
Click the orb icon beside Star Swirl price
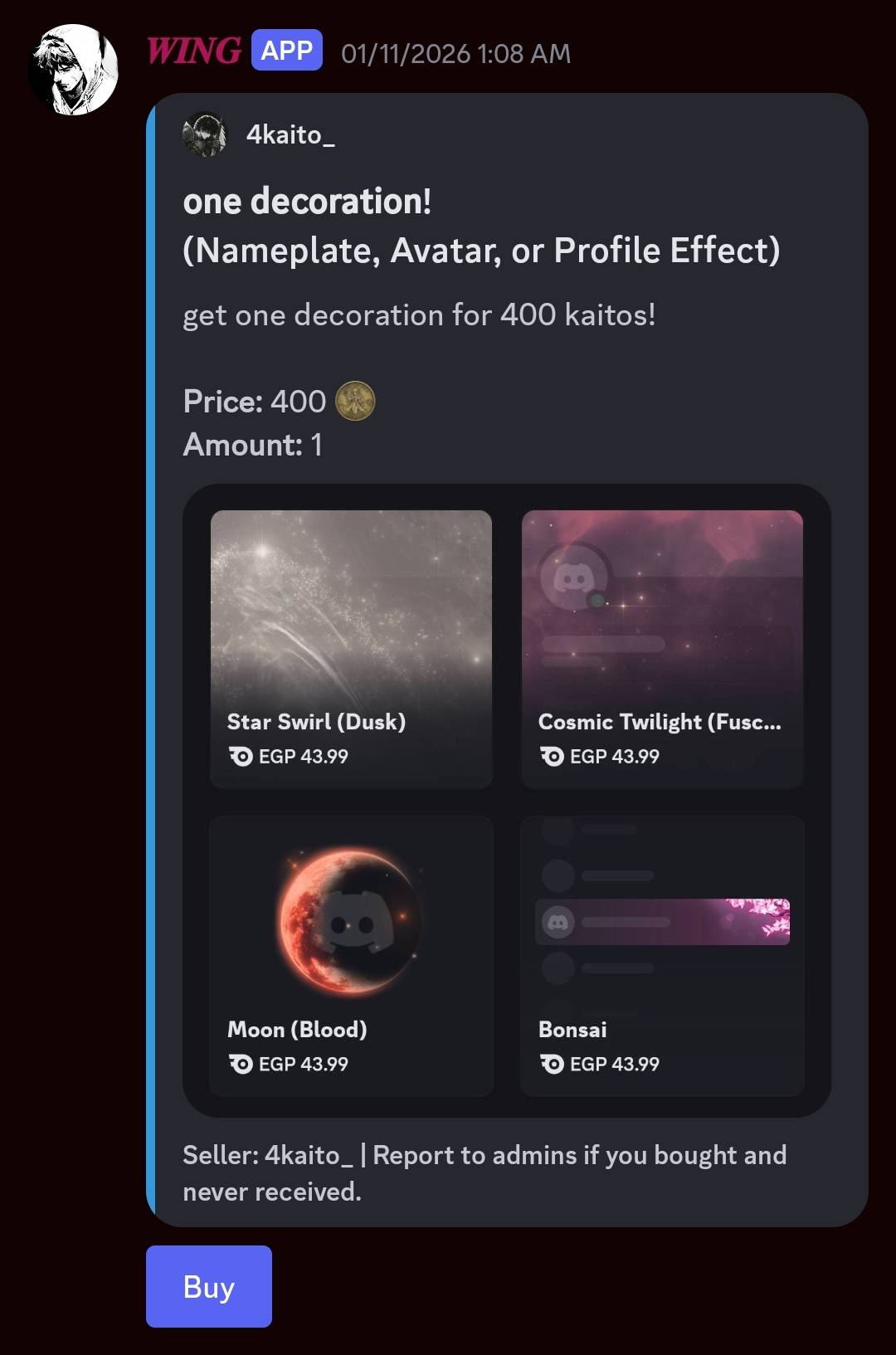pos(241,756)
